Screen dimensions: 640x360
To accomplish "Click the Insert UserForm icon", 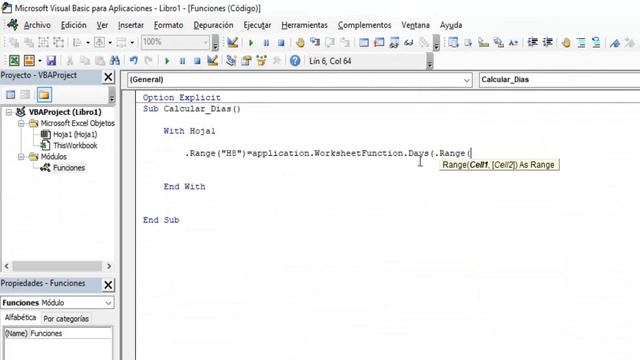I will (x=29, y=61).
